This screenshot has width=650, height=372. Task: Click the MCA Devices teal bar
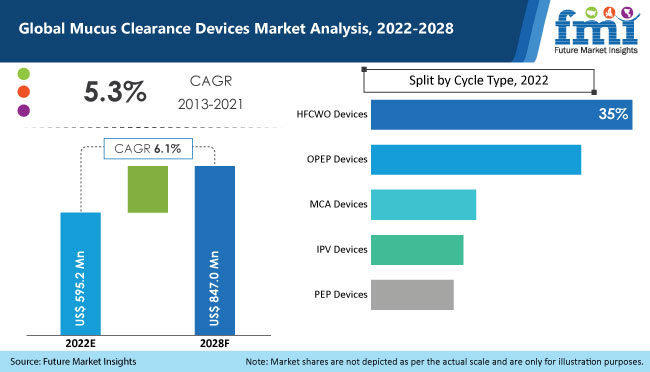click(423, 205)
